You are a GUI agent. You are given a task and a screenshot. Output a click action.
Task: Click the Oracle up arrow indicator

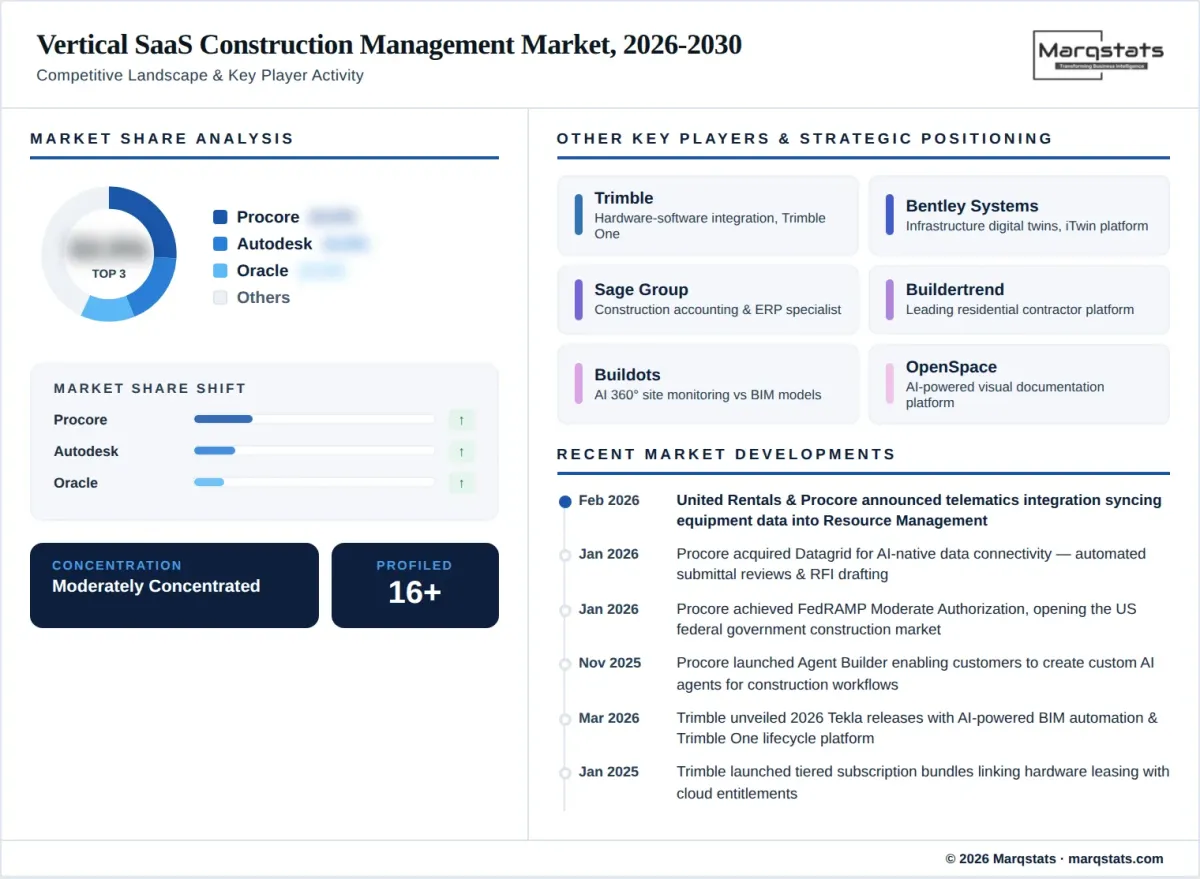pyautogui.click(x=461, y=483)
